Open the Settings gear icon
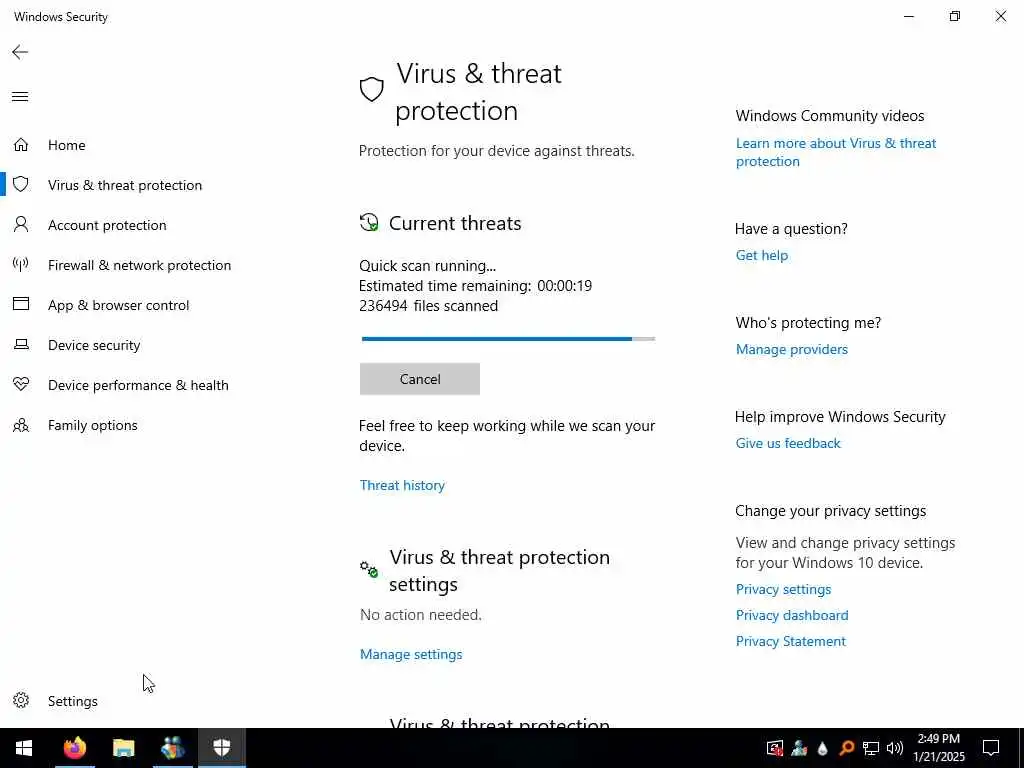Image resolution: width=1024 pixels, height=768 pixels. 21,701
